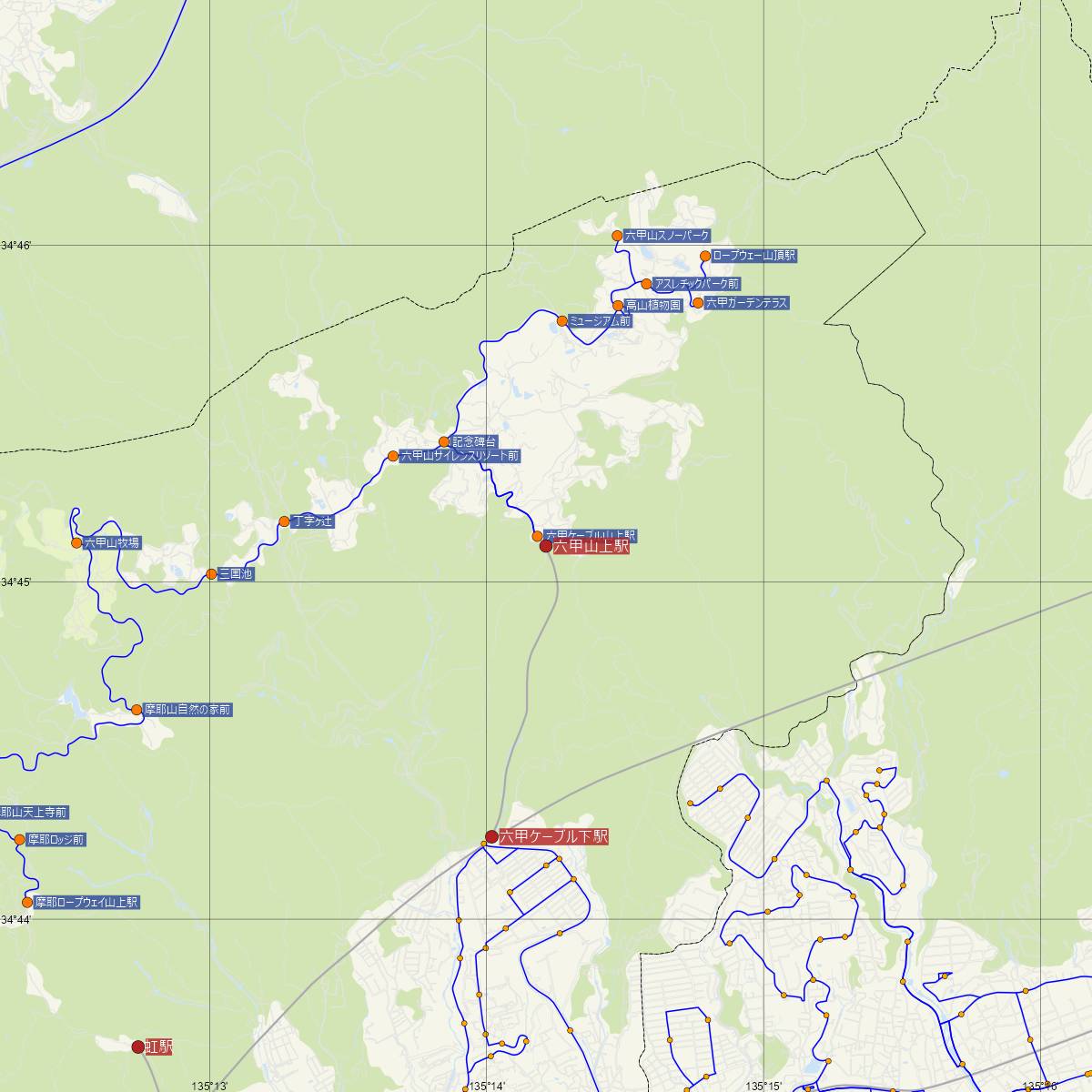
Task: Open the 摩耶山自然の家前 stop label
Action: click(187, 710)
